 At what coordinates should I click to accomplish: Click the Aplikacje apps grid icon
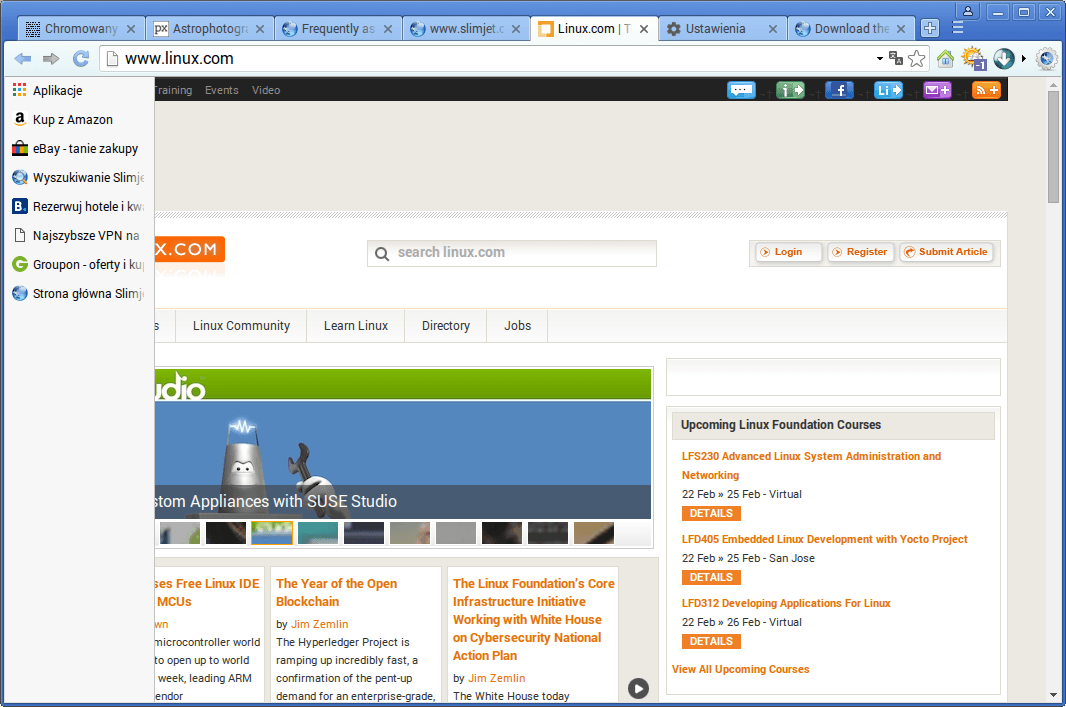20,90
